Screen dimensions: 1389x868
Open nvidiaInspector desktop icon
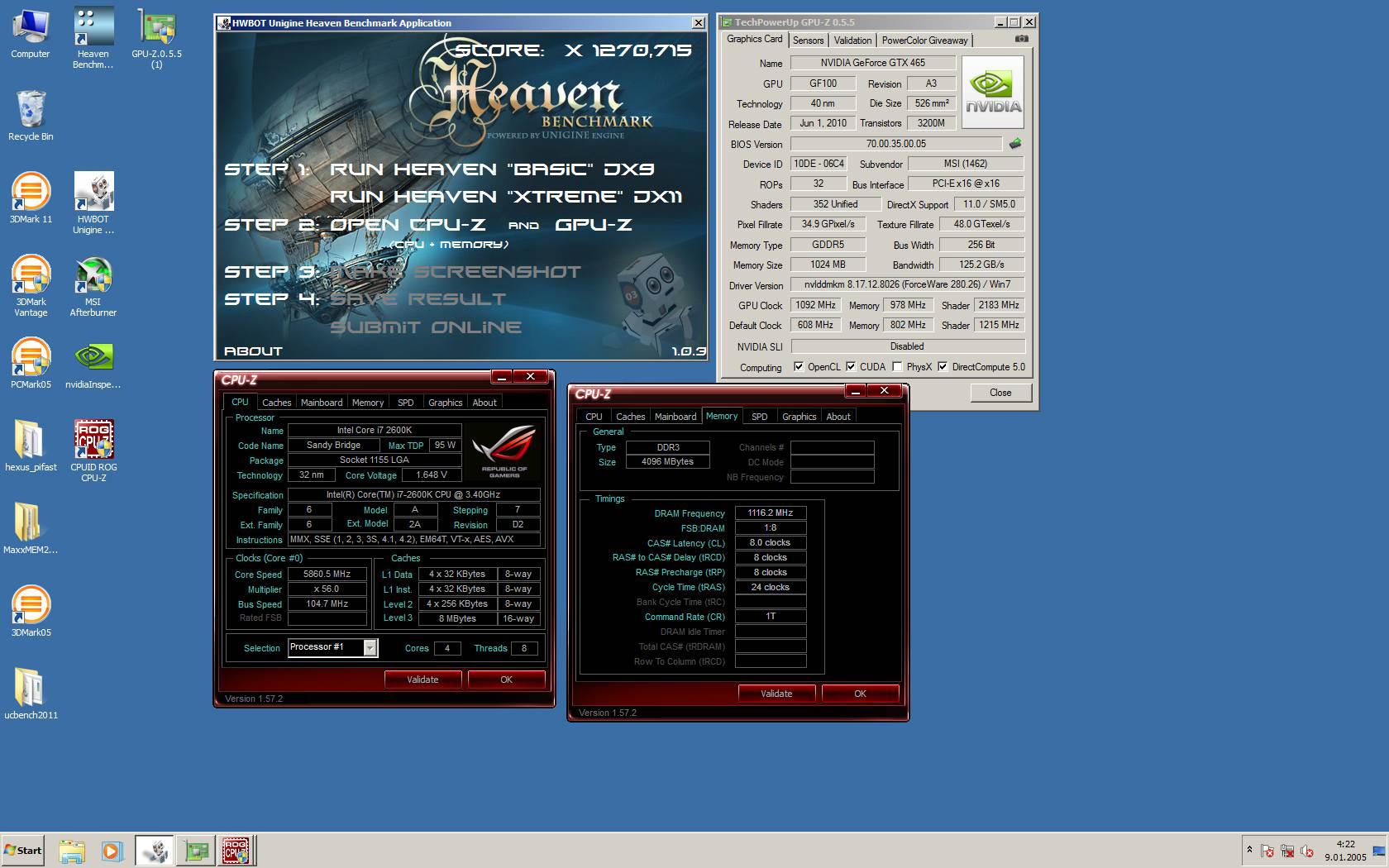[93, 365]
